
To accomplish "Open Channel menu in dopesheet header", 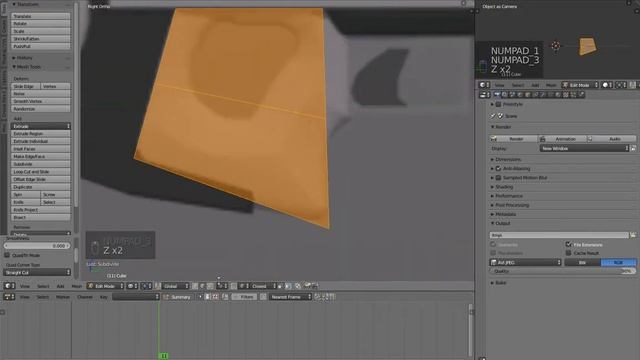I will coord(84,297).
